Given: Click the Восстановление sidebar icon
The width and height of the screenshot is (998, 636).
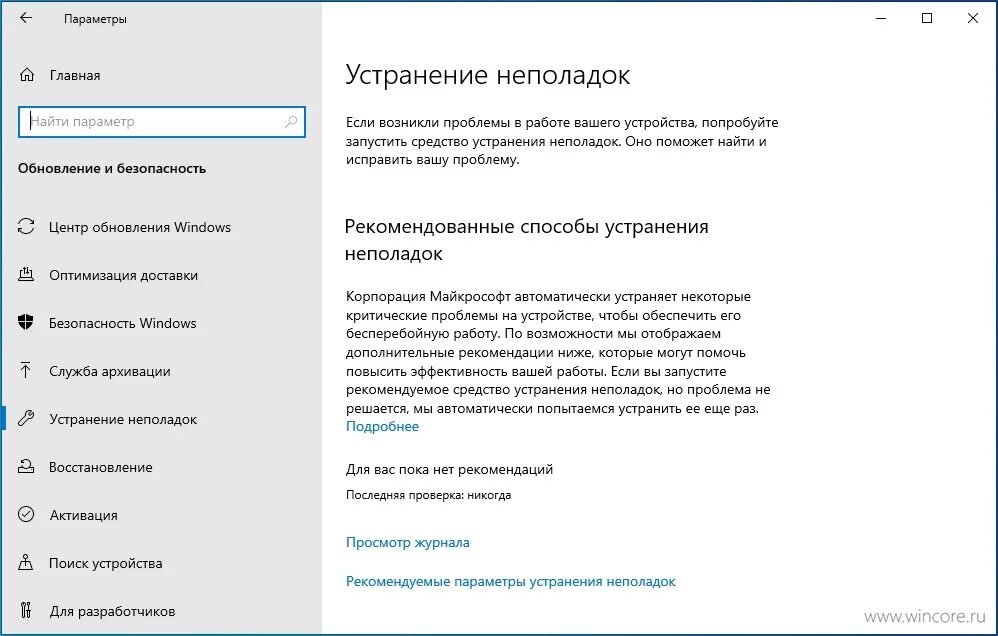Looking at the screenshot, I should (x=24, y=467).
